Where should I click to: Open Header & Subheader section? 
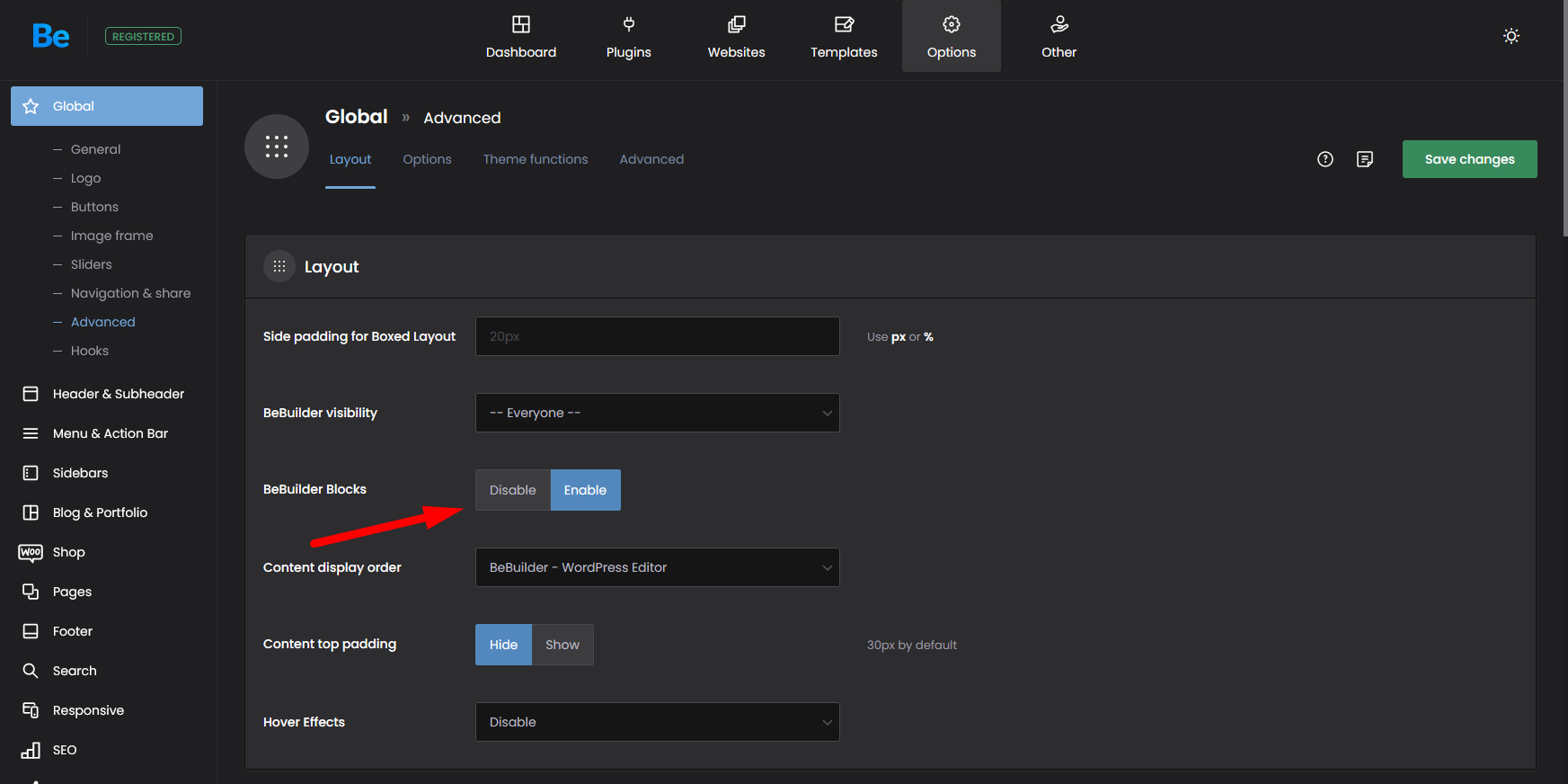(119, 394)
